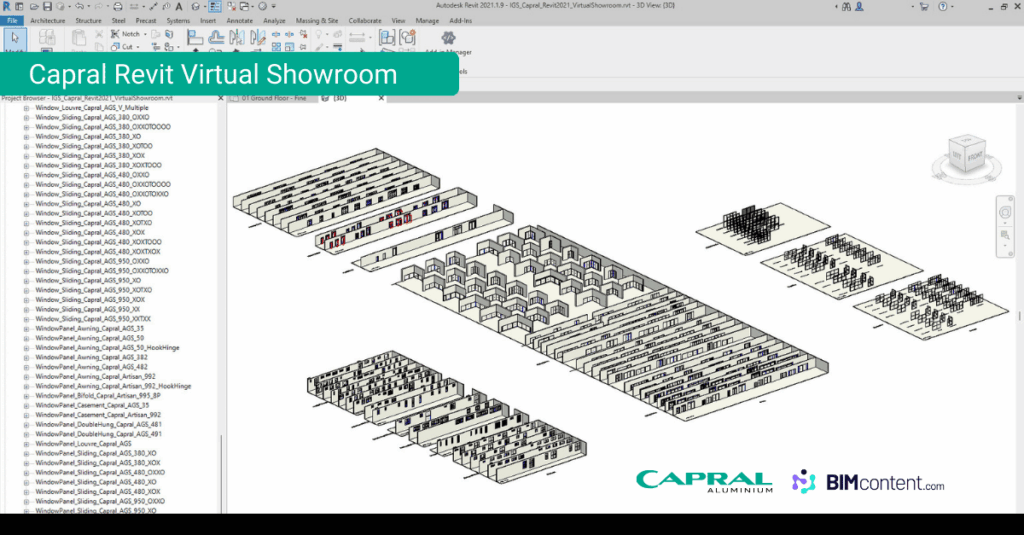Expand WindowPanel_Louvre_Capral_AGS node
1024x535 pixels.
click(x=26, y=444)
